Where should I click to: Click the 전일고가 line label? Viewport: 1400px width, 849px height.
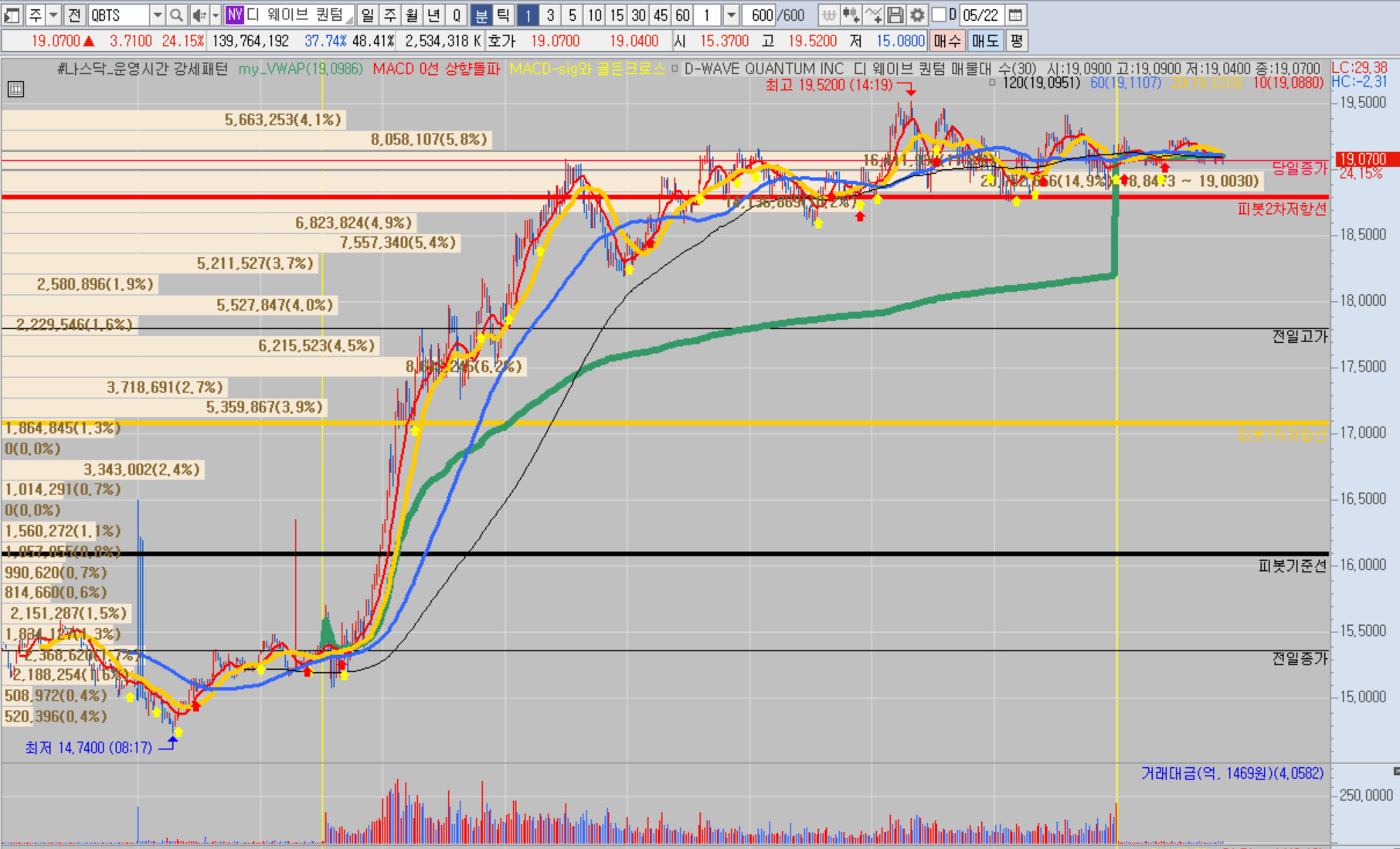click(1300, 336)
